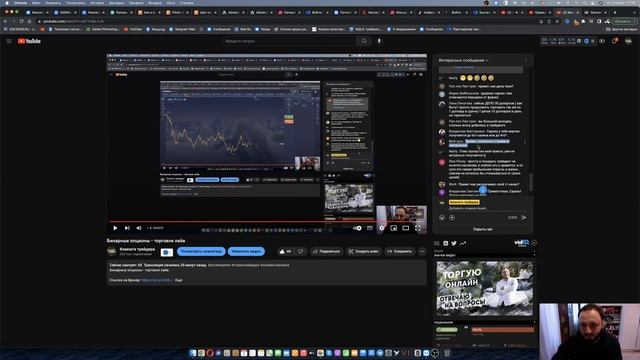Send the chat message with arrow icon
Viewport: 640px width, 360px height.
click(x=524, y=218)
